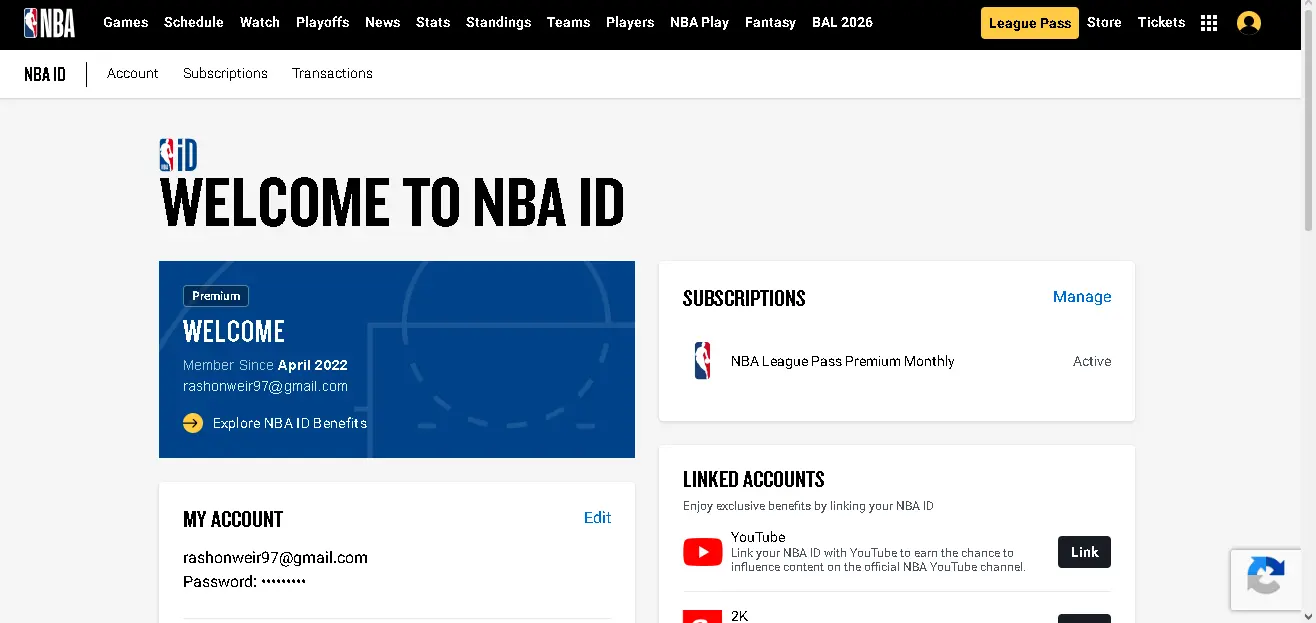
Task: Open the Store link
Action: click(x=1104, y=22)
